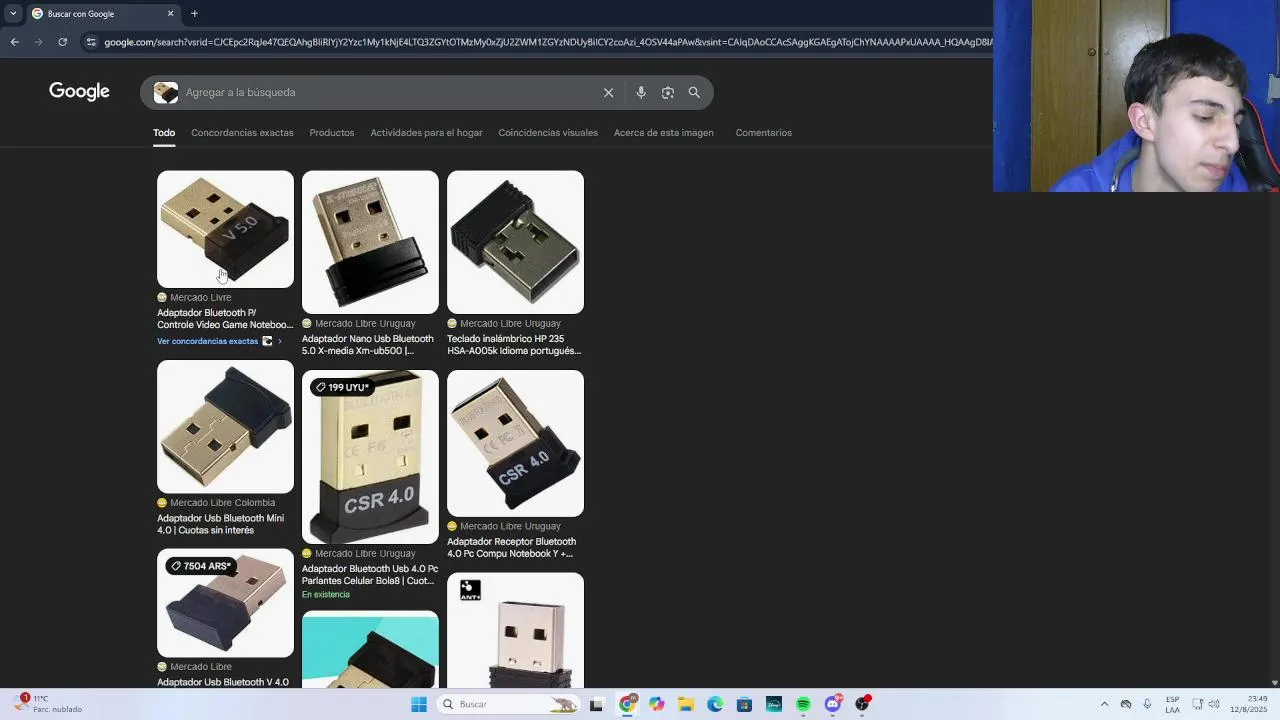Open 'Adaptador Nano Usb Bluetooth 5.0 X-media' link

point(368,345)
